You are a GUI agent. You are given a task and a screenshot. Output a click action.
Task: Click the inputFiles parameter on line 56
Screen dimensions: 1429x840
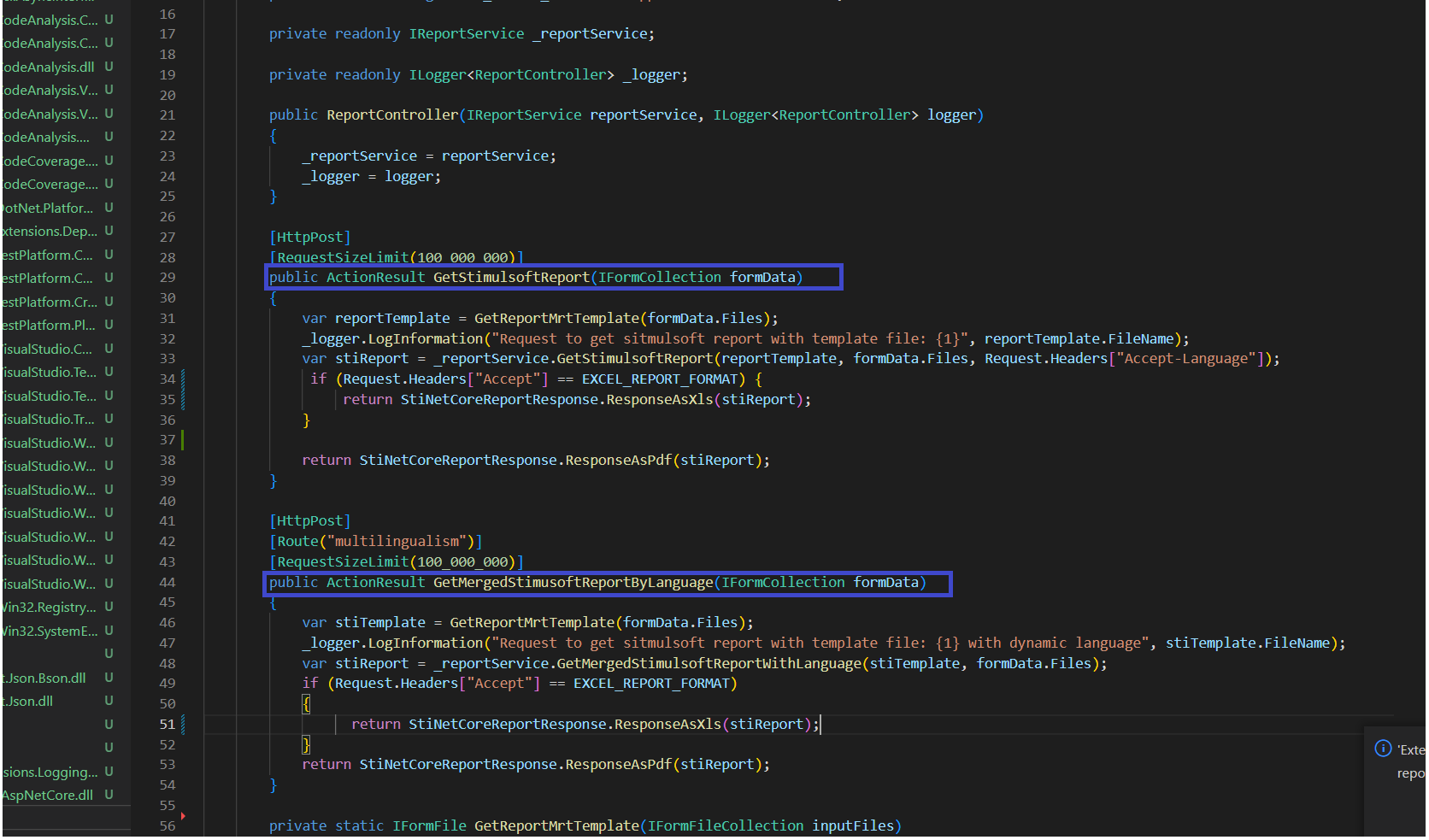click(x=853, y=826)
